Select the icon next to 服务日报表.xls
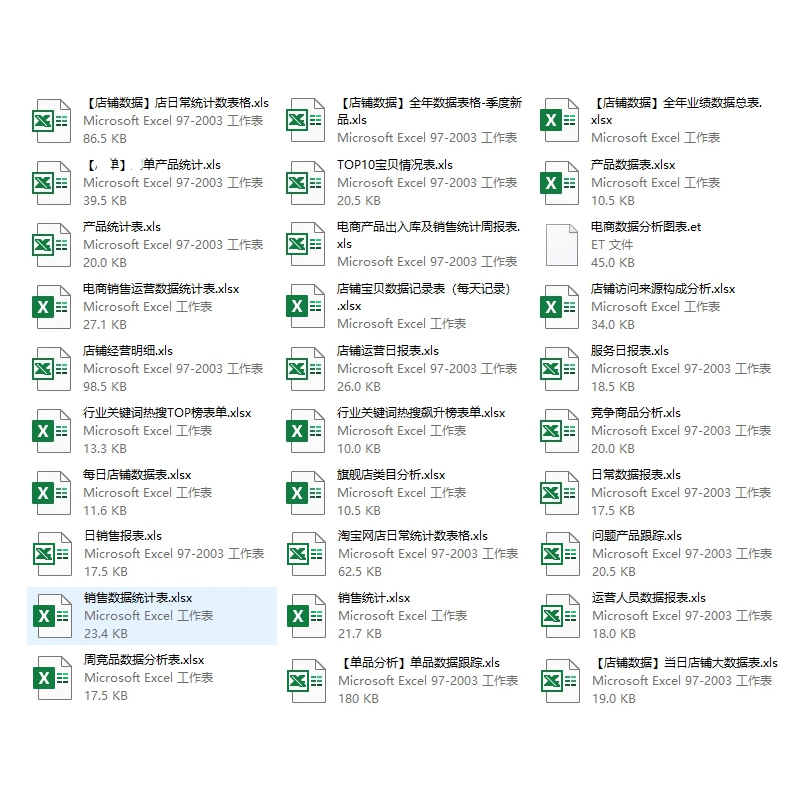 pyautogui.click(x=560, y=369)
